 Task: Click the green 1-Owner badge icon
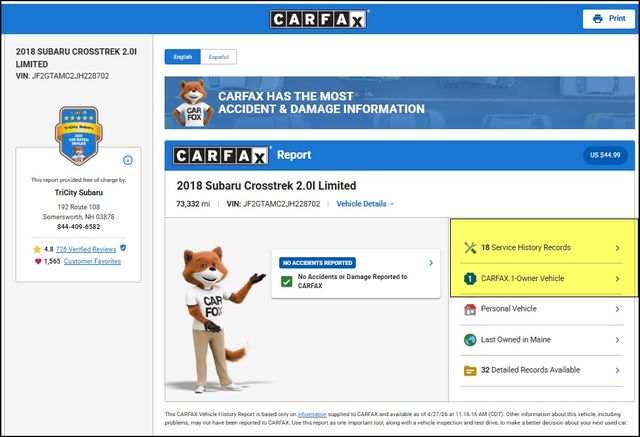pos(471,279)
